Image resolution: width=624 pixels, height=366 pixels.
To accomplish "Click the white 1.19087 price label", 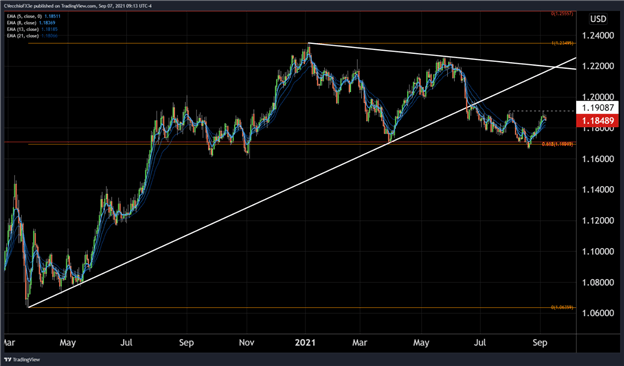I will pos(597,107).
